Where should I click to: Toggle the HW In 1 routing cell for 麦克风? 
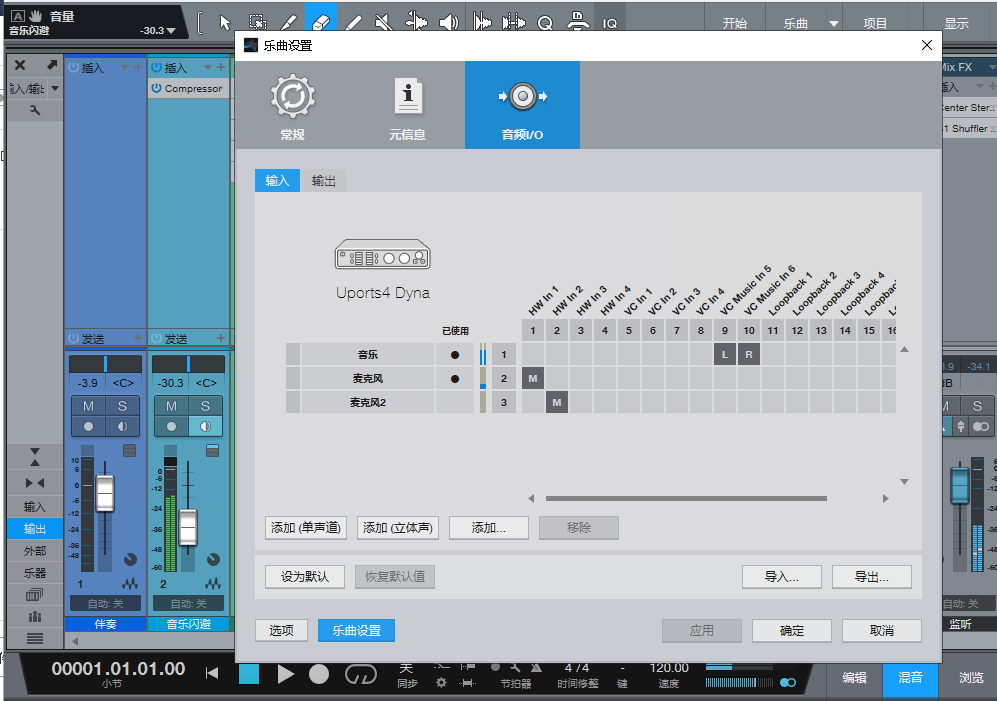click(533, 378)
